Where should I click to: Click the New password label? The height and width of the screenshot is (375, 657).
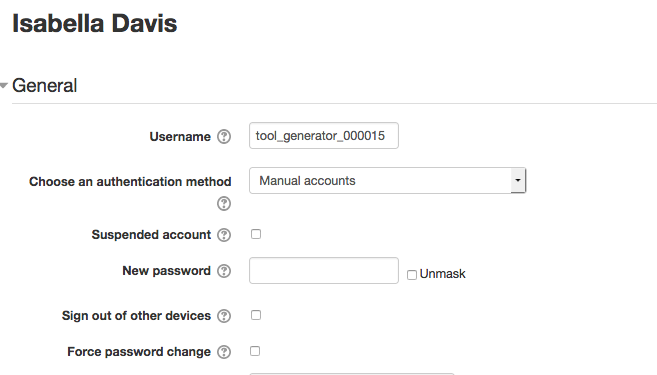[166, 271]
